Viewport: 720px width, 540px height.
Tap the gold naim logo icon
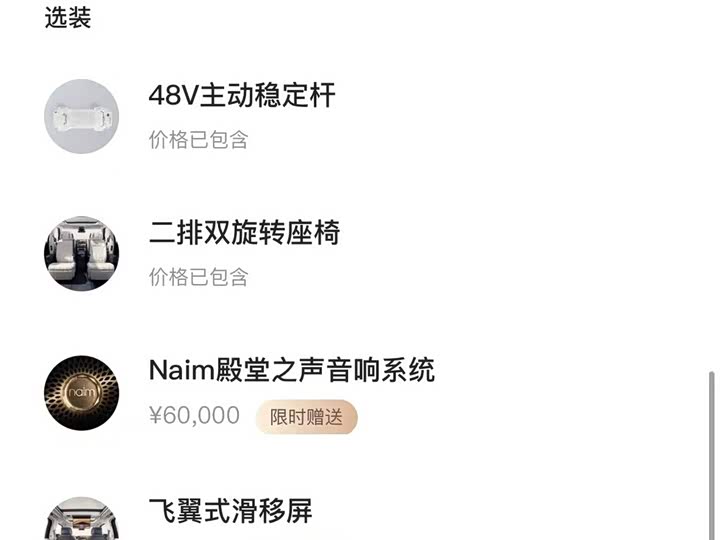pos(81,393)
